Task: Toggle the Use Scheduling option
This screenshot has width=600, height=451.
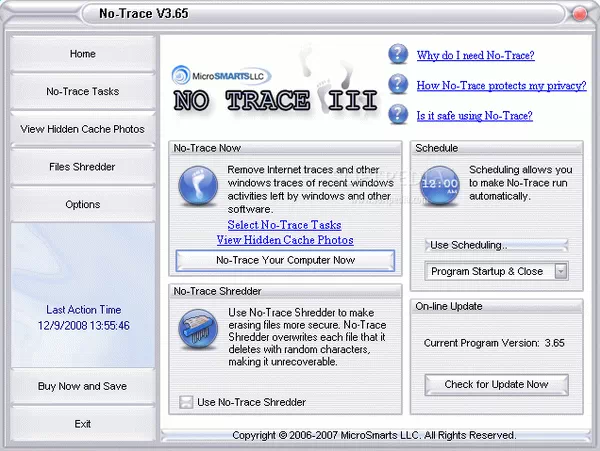Action: pyautogui.click(x=496, y=245)
